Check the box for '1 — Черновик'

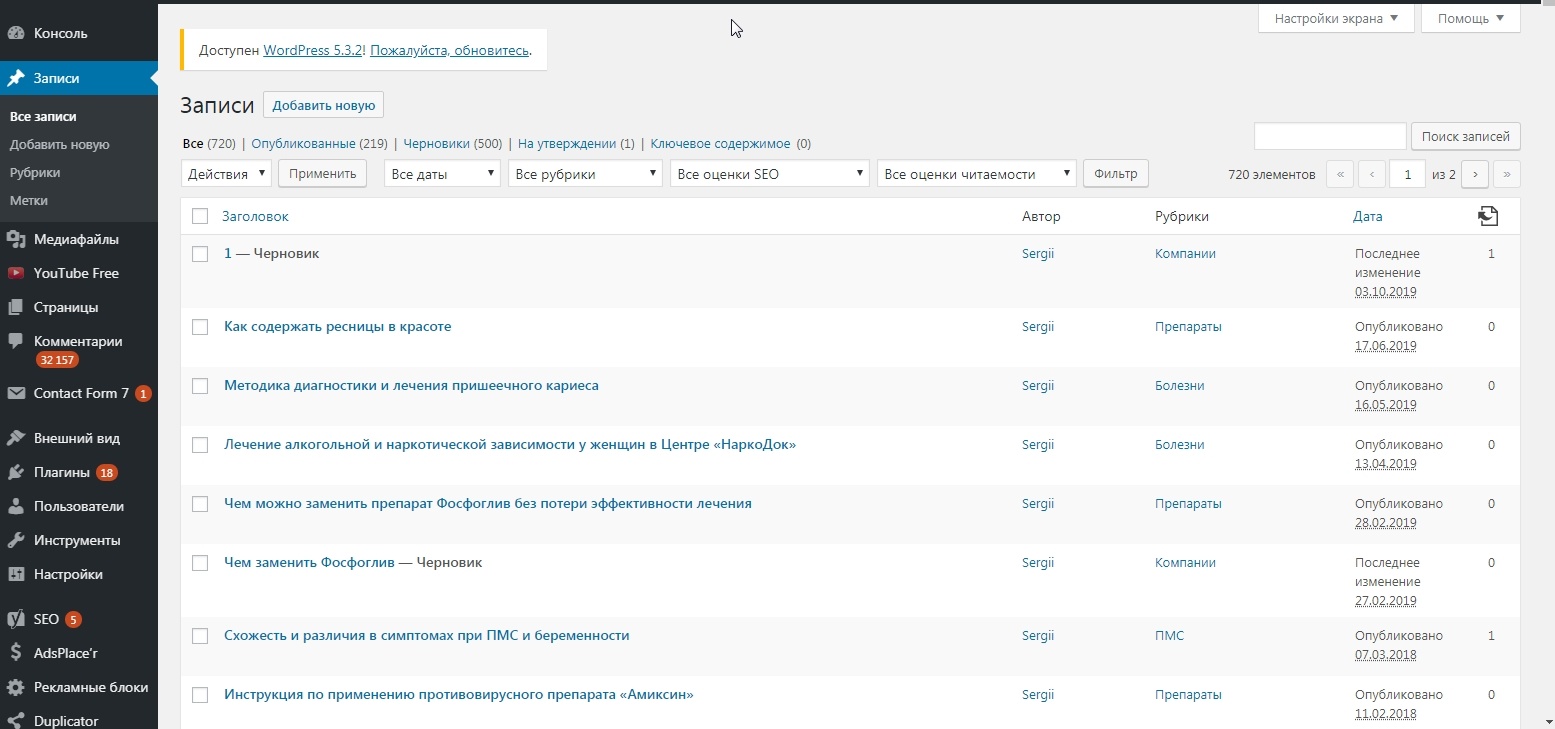(200, 254)
